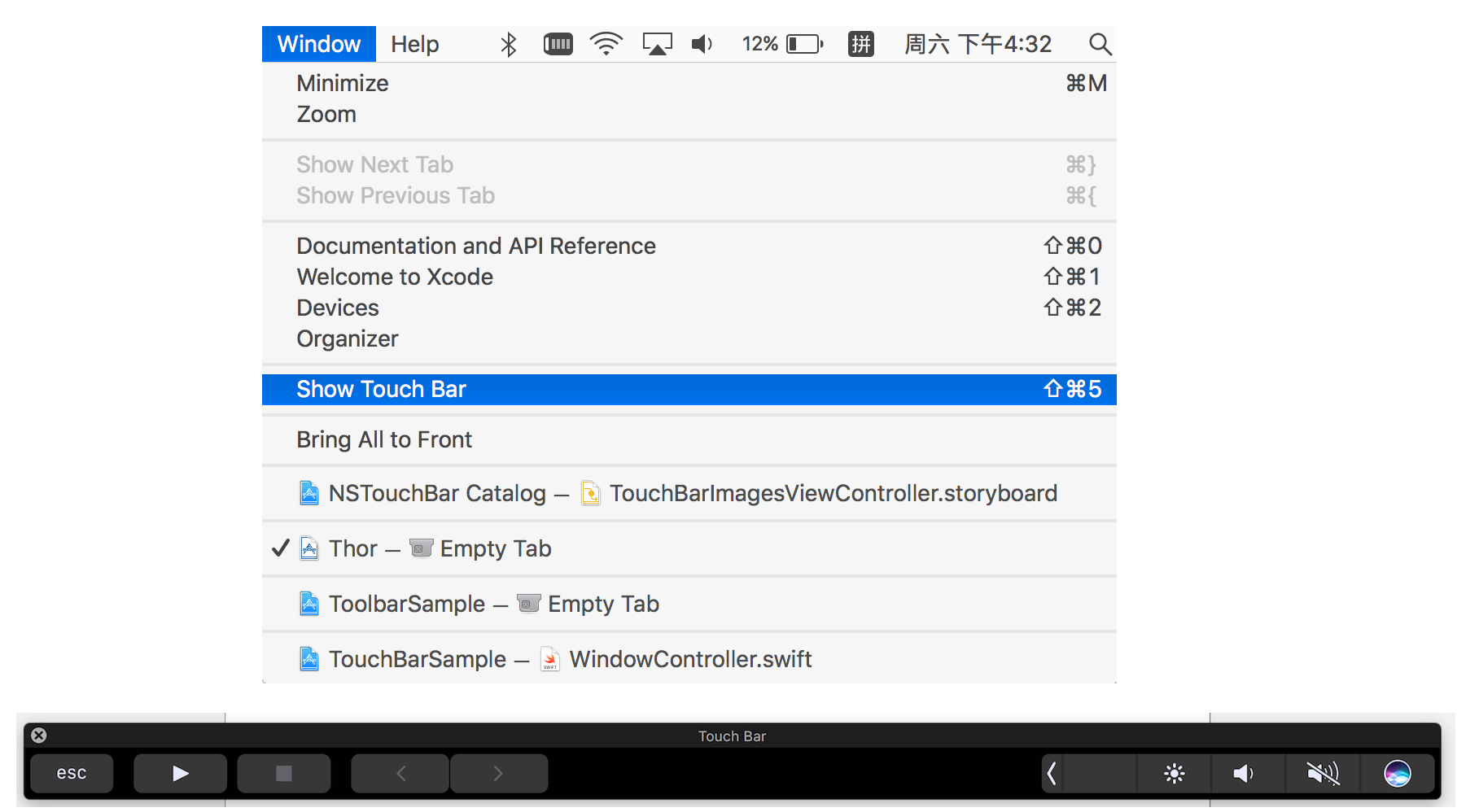This screenshot has width=1457, height=812.
Task: Tap the Stop square button on Touch Bar
Action: [x=284, y=773]
